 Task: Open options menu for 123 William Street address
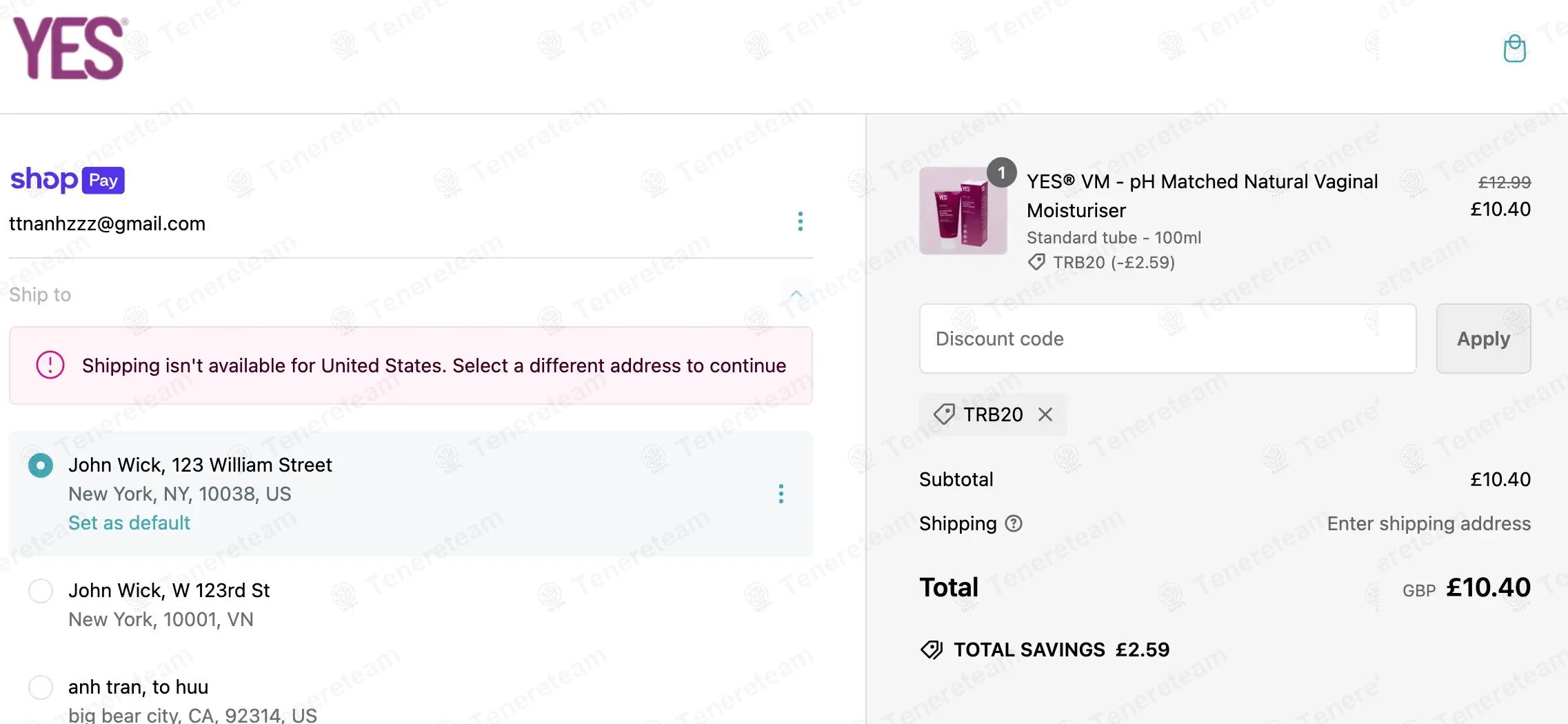[x=781, y=494]
